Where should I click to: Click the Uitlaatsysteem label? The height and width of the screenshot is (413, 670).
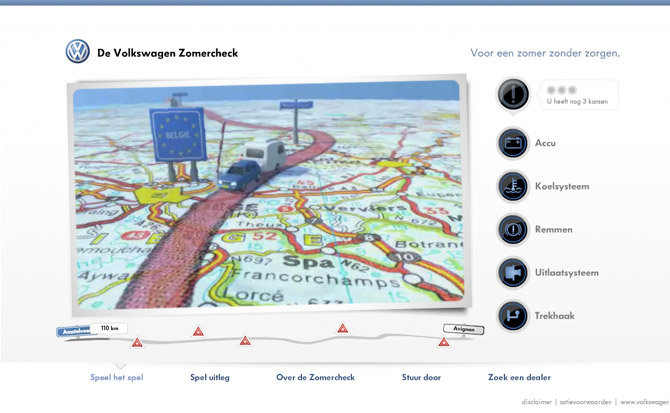567,273
